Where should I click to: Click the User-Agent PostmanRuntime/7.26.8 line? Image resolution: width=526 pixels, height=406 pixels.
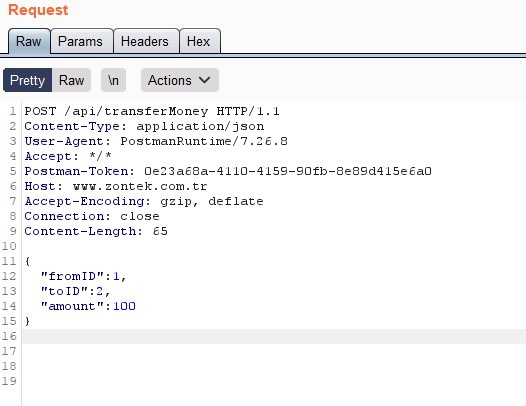[x=156, y=141]
